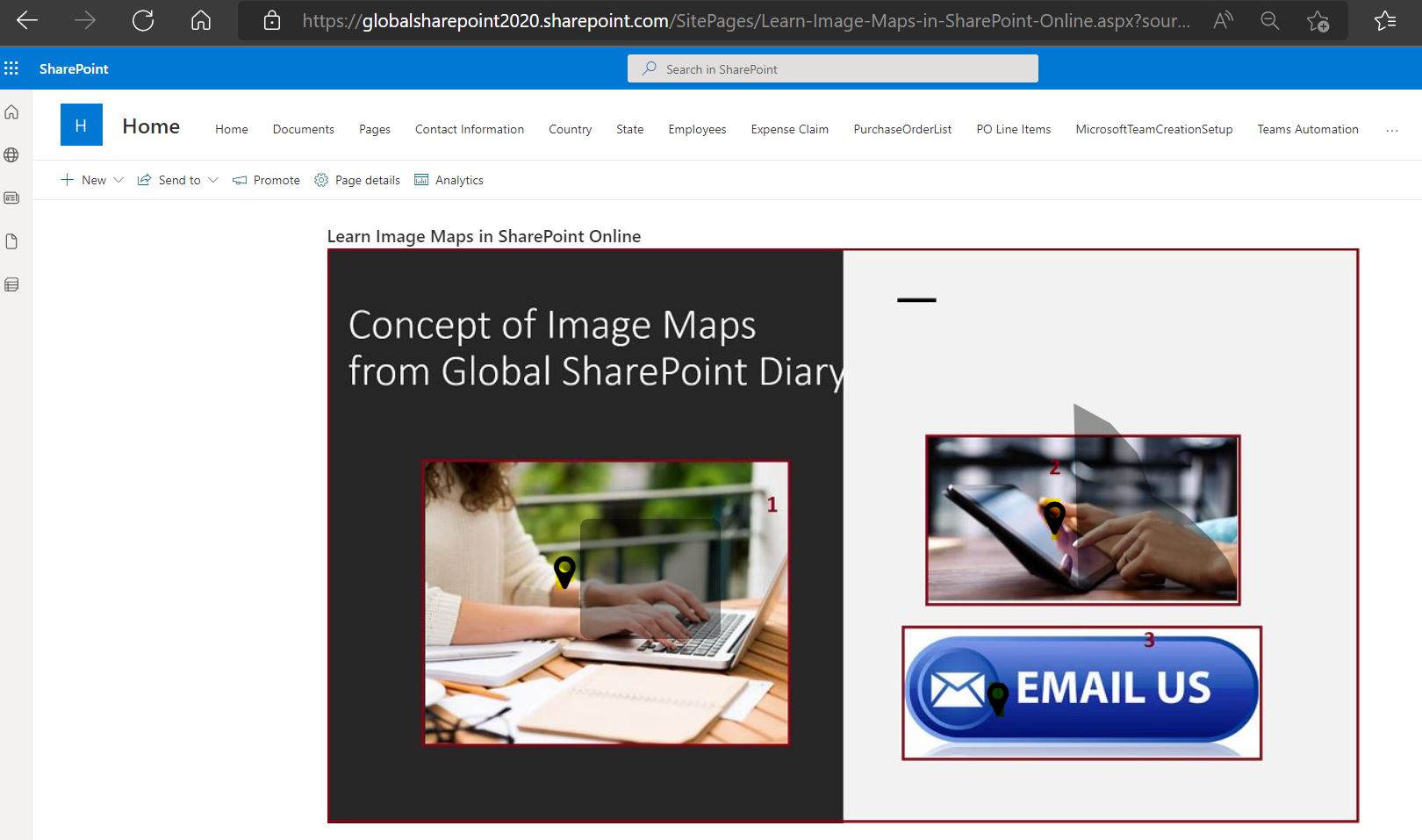Activate Read aloud in the address bar

point(1222,20)
